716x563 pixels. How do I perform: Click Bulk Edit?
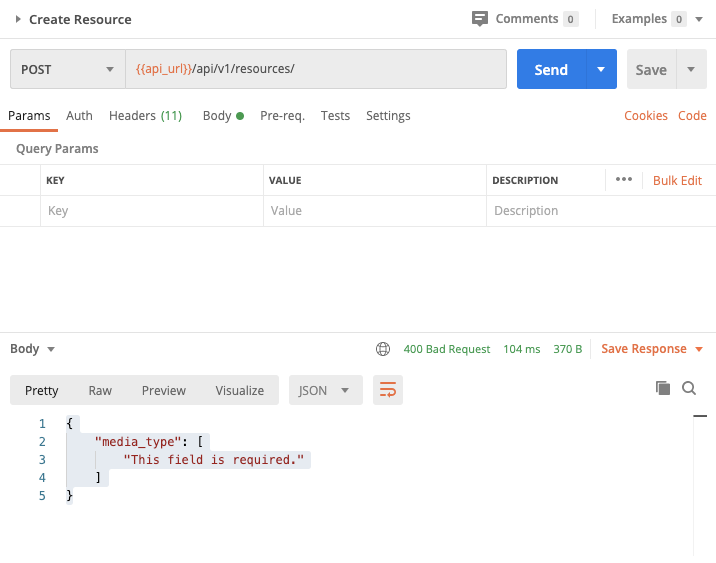[677, 180]
